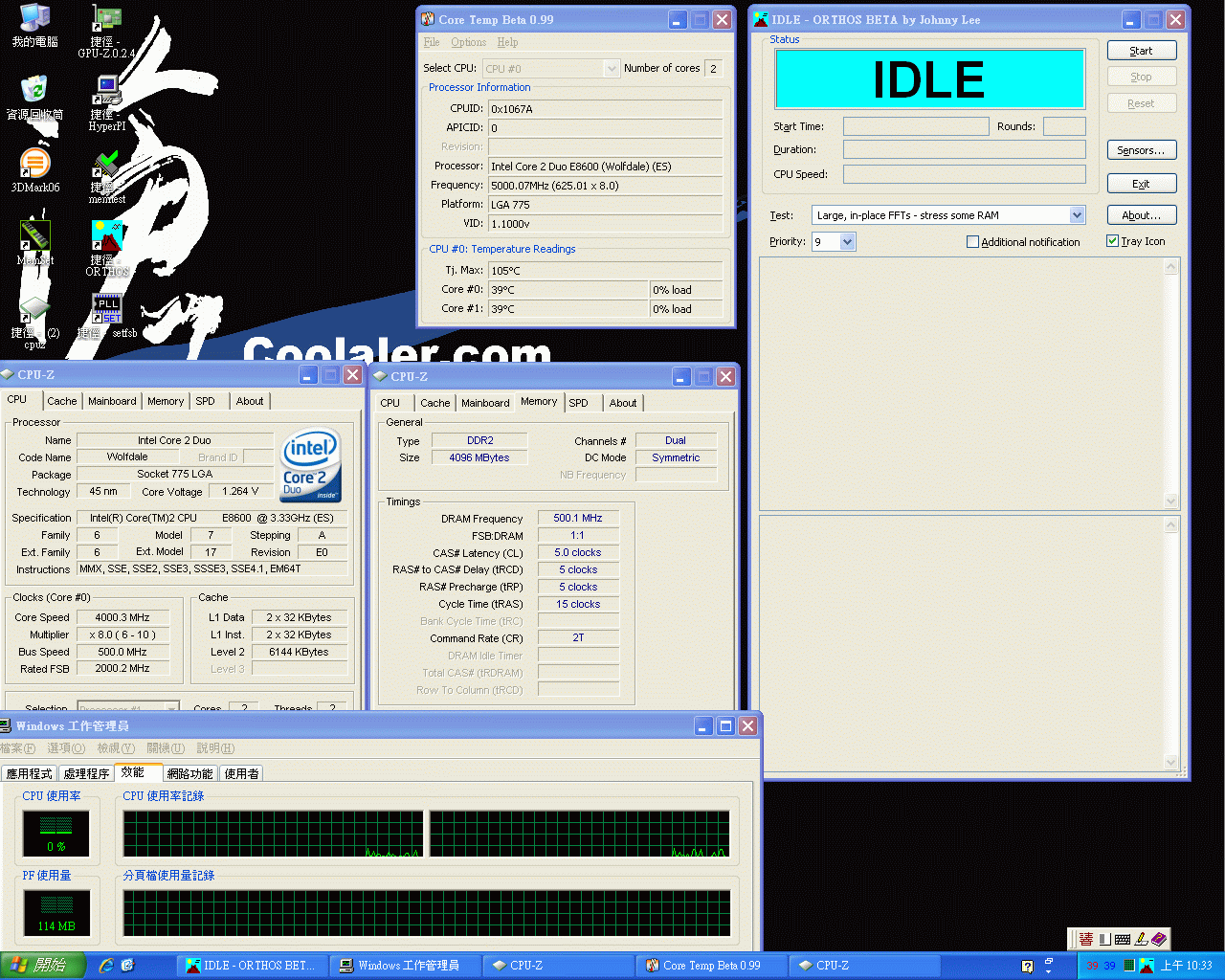The width and height of the screenshot is (1225, 980).
Task: Click the second quick launch icon beside Internet Explorer
Action: (127, 966)
